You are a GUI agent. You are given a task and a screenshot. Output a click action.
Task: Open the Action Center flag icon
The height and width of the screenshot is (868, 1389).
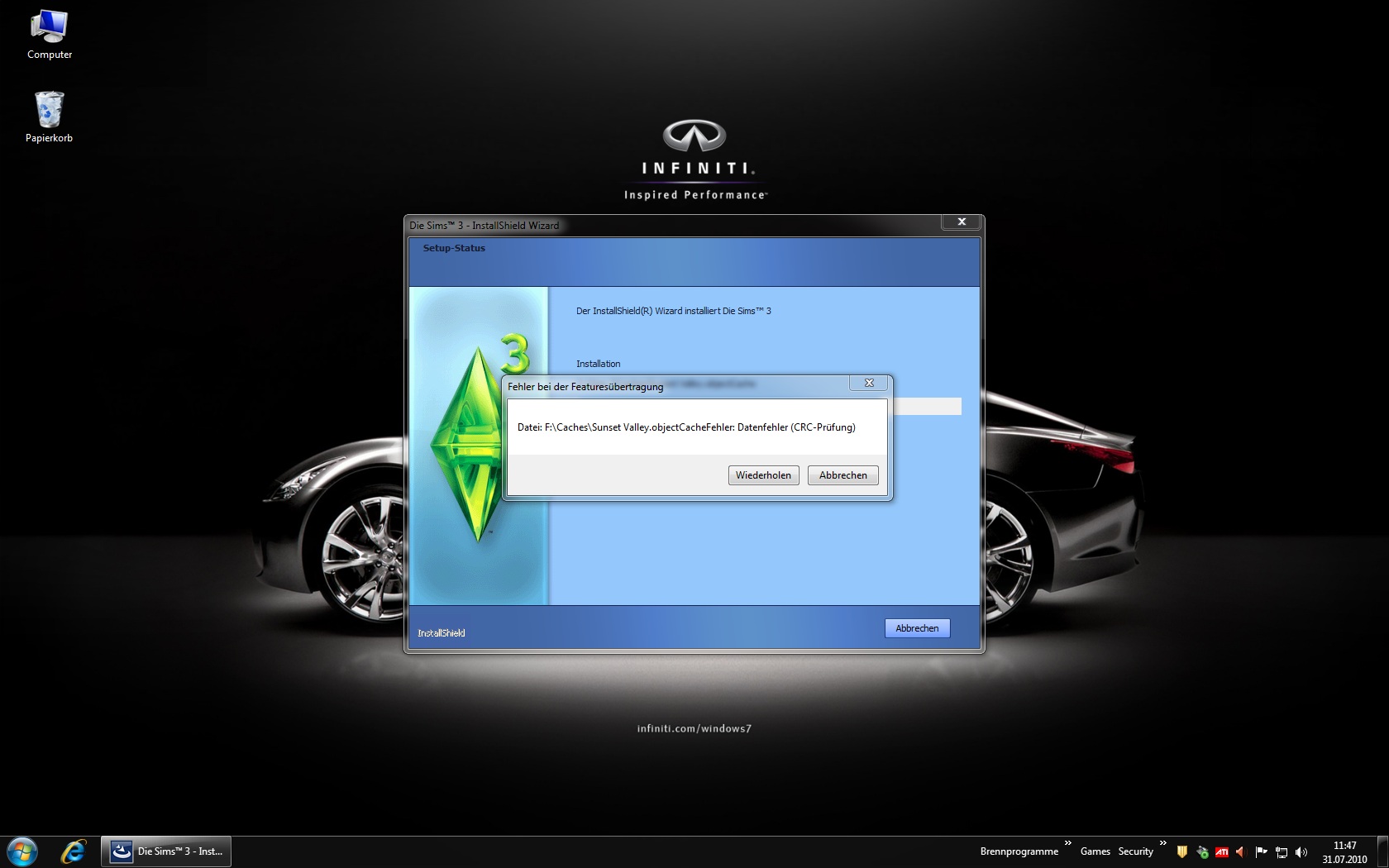[x=1261, y=851]
